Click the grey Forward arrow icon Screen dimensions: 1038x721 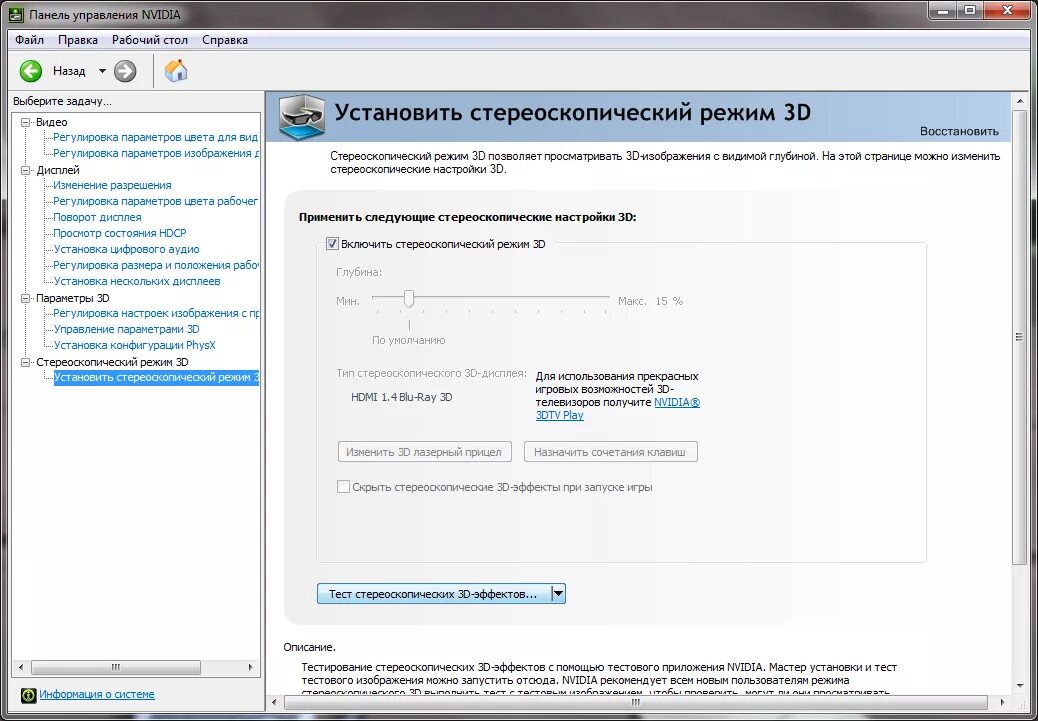[124, 71]
